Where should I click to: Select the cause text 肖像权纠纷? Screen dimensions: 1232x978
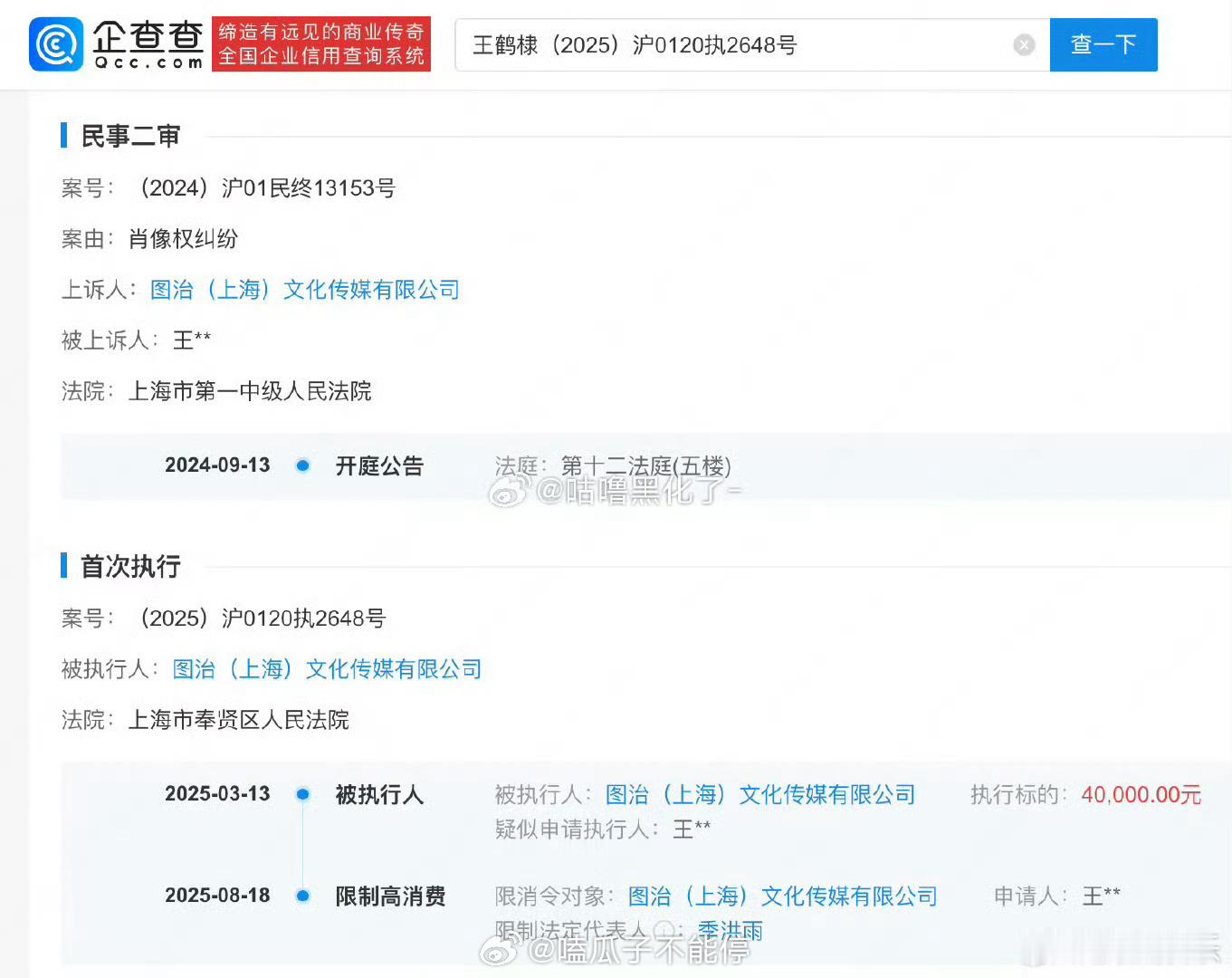point(183,239)
